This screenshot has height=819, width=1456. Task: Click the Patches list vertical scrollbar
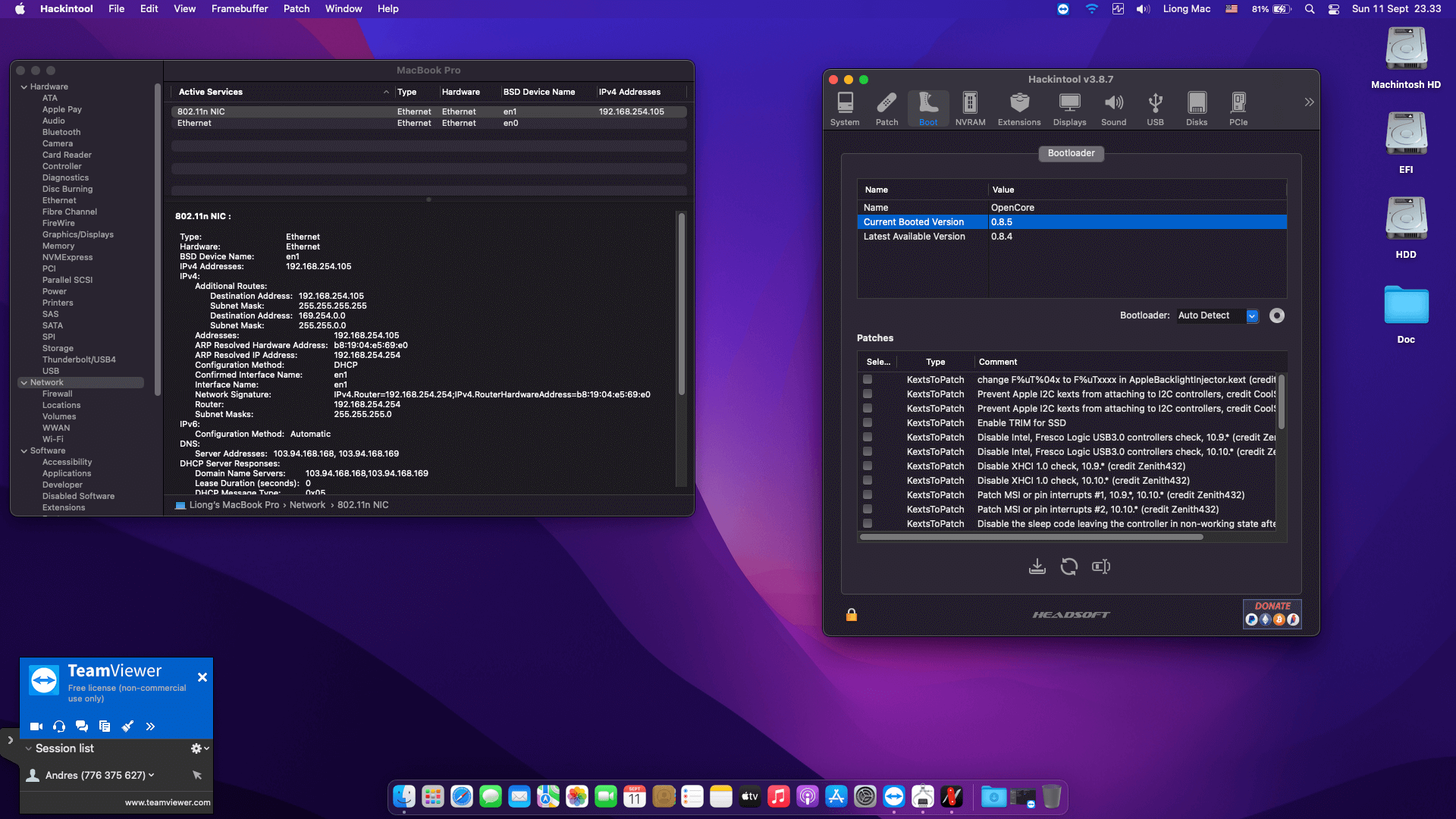pos(1282,402)
